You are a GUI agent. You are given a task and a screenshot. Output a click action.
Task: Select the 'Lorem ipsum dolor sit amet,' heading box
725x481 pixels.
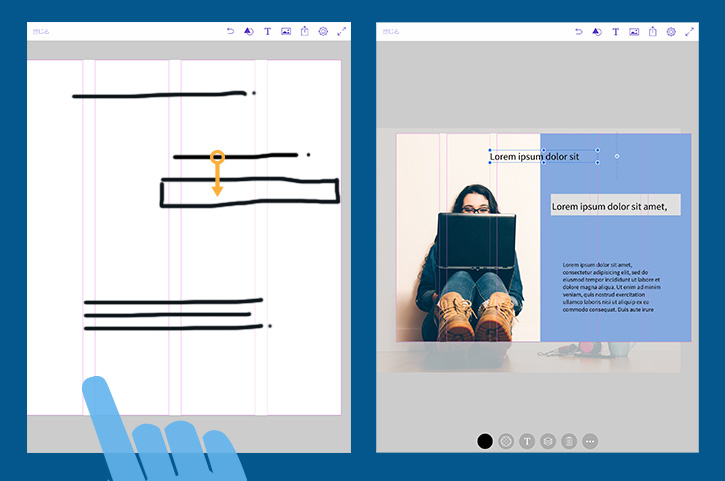615,204
